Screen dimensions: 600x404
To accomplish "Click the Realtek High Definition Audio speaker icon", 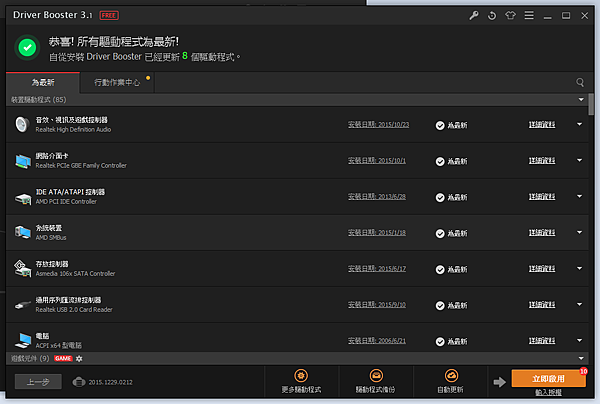I will [22, 124].
